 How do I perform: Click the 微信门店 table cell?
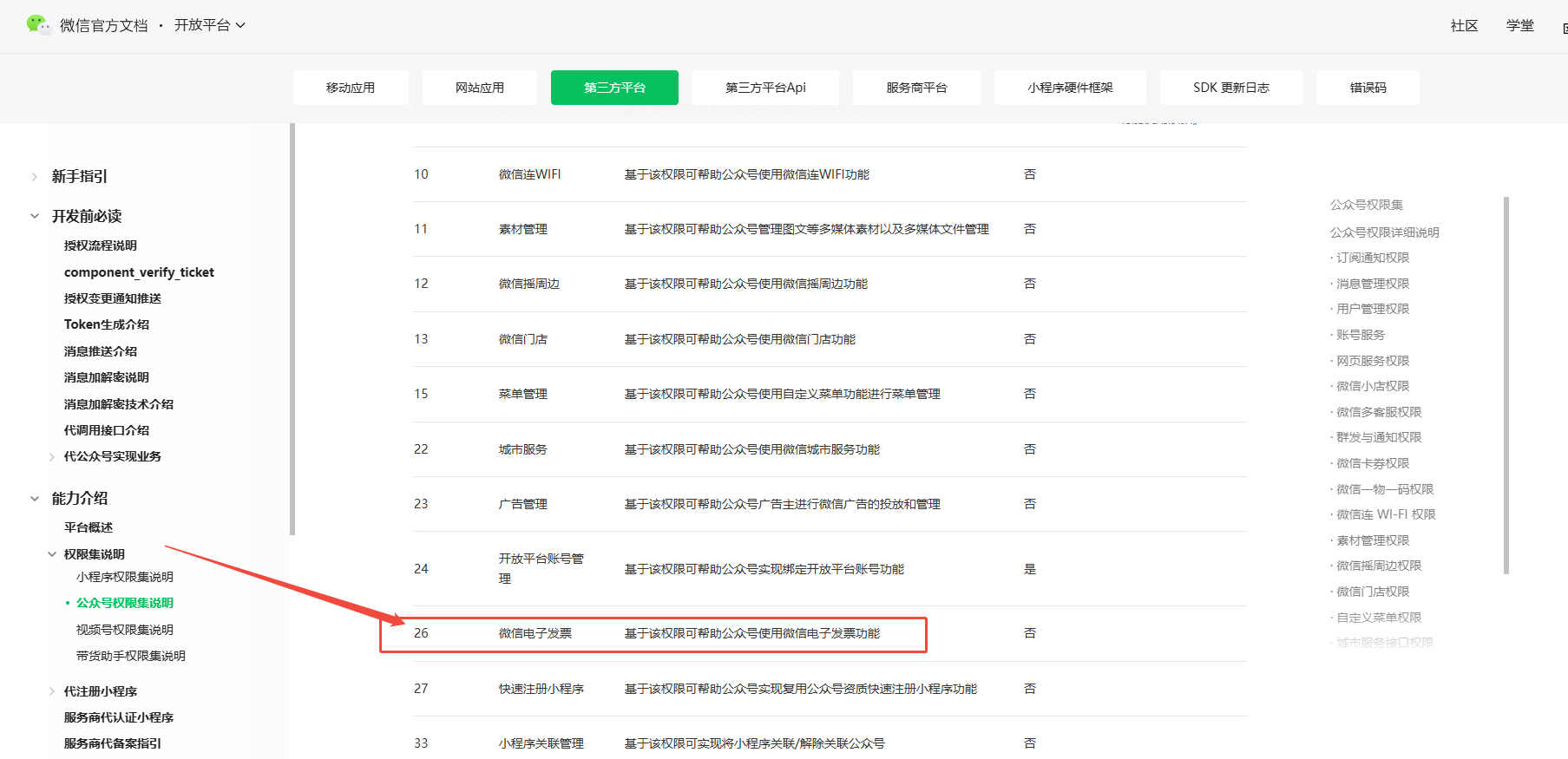click(523, 339)
